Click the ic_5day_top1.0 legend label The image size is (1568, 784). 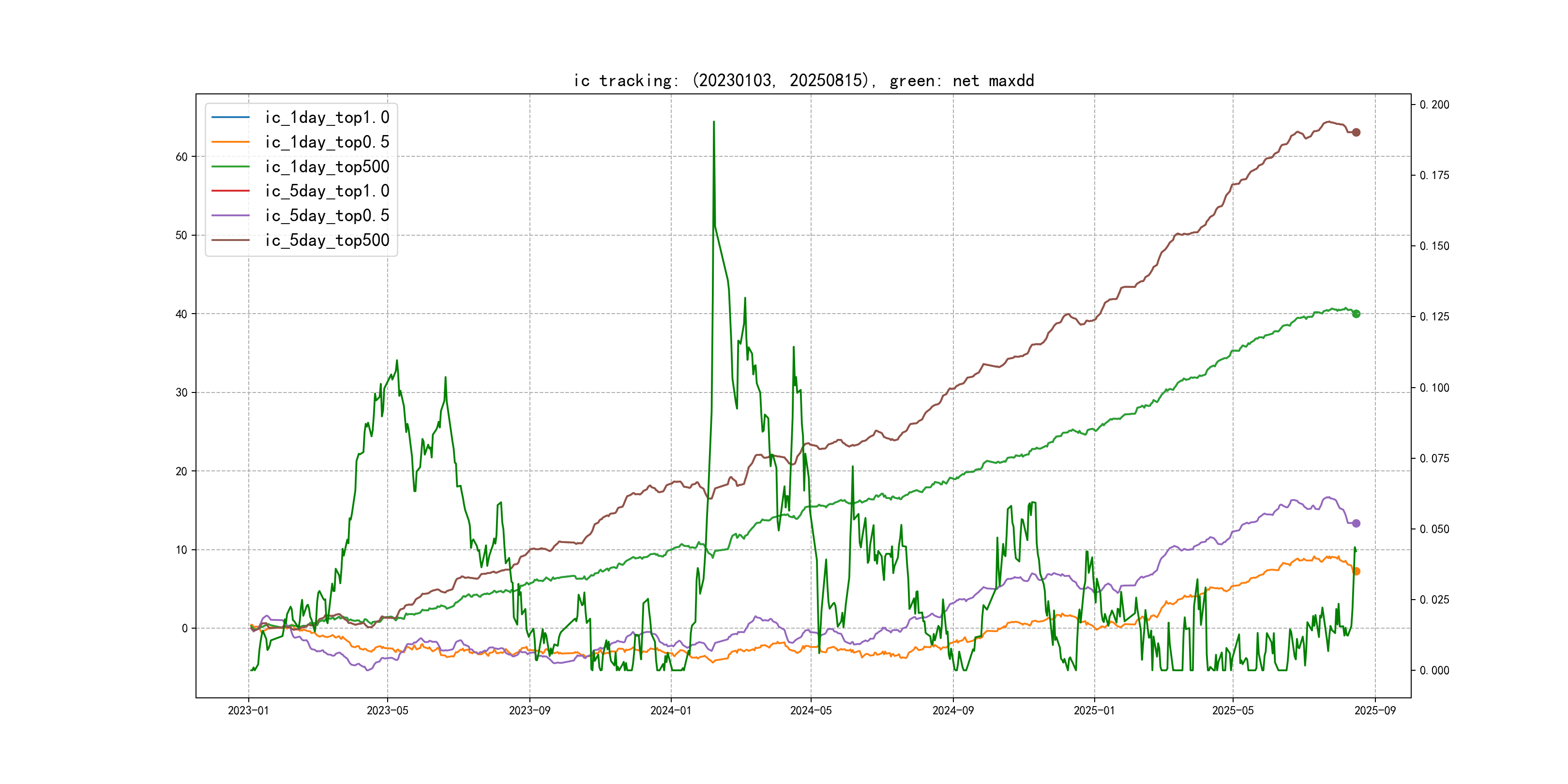[x=327, y=191]
